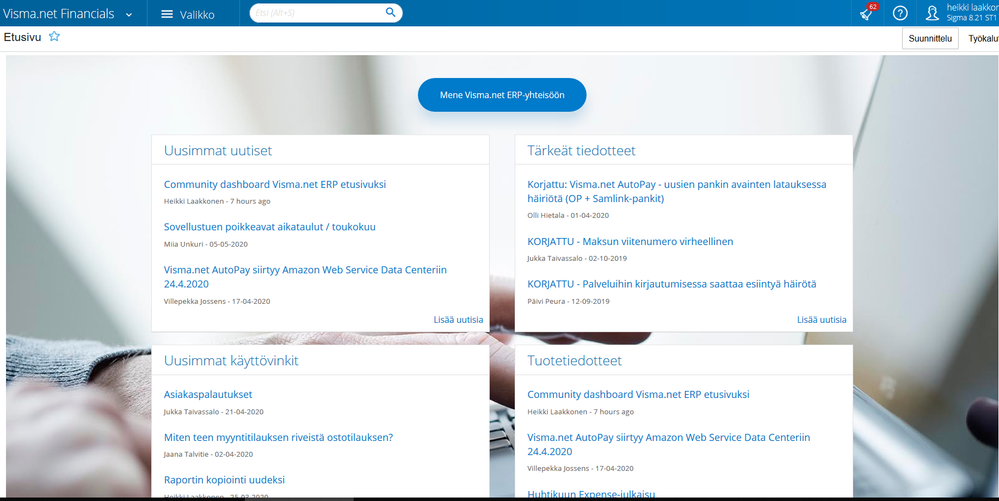Open Community dashboard article under Tuotetiedotteet
This screenshot has width=999, height=501.
[638, 395]
